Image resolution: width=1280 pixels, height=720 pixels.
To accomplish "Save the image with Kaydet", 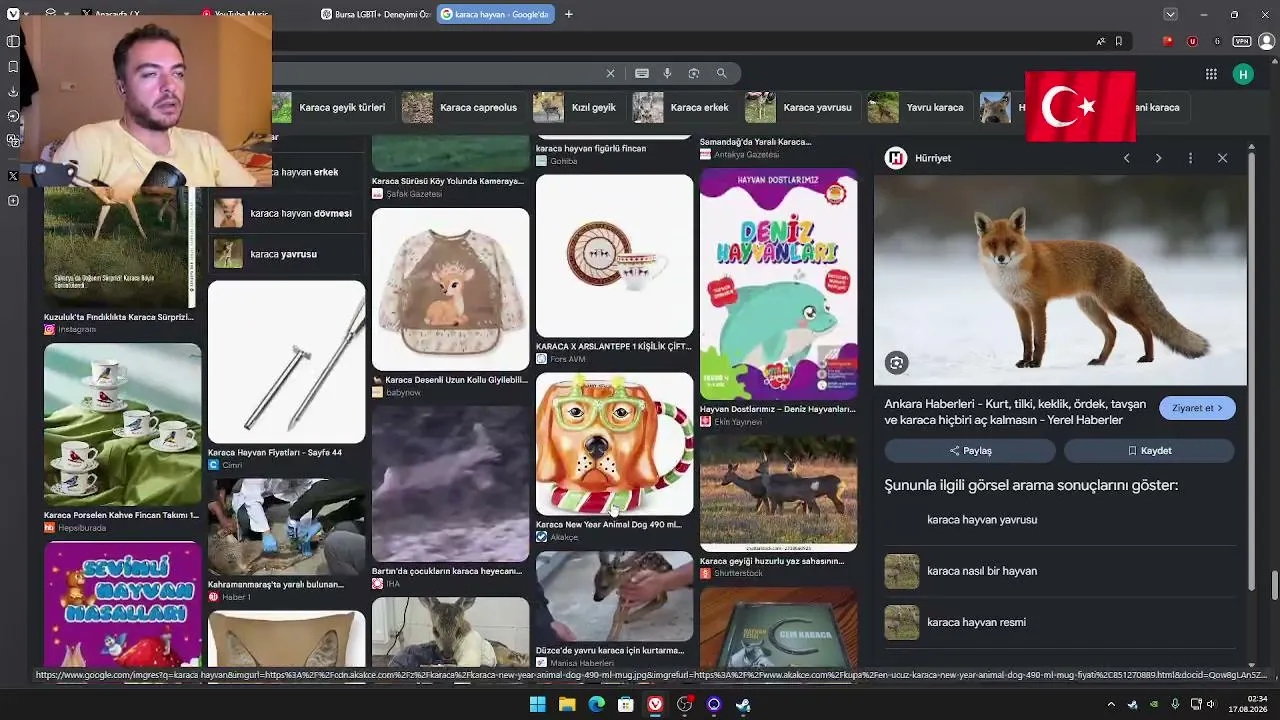I will point(1149,451).
